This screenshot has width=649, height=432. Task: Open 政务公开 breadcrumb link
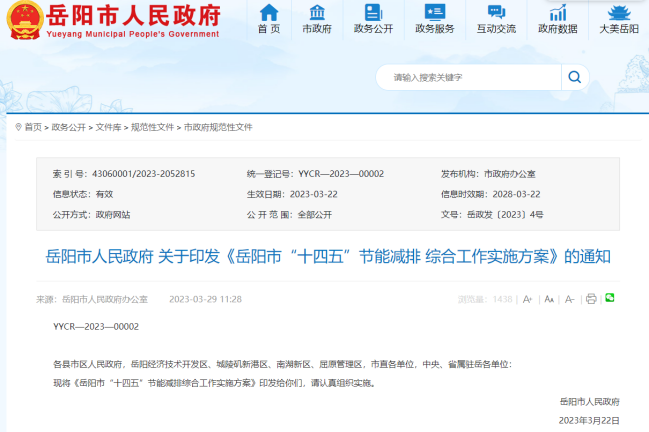tap(69, 127)
